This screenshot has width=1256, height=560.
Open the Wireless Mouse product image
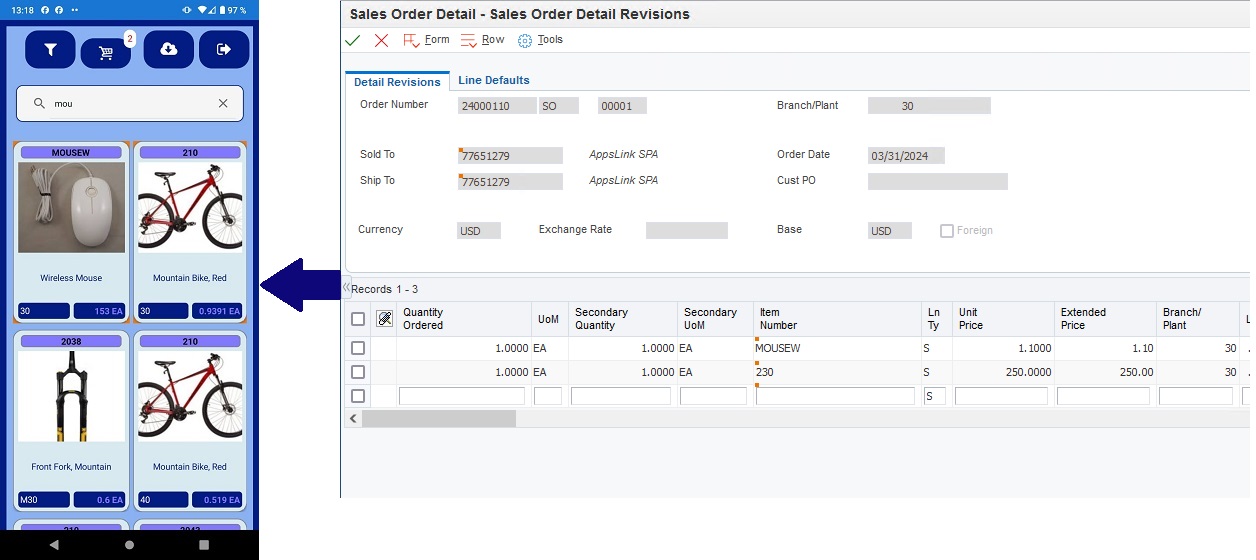click(x=72, y=207)
